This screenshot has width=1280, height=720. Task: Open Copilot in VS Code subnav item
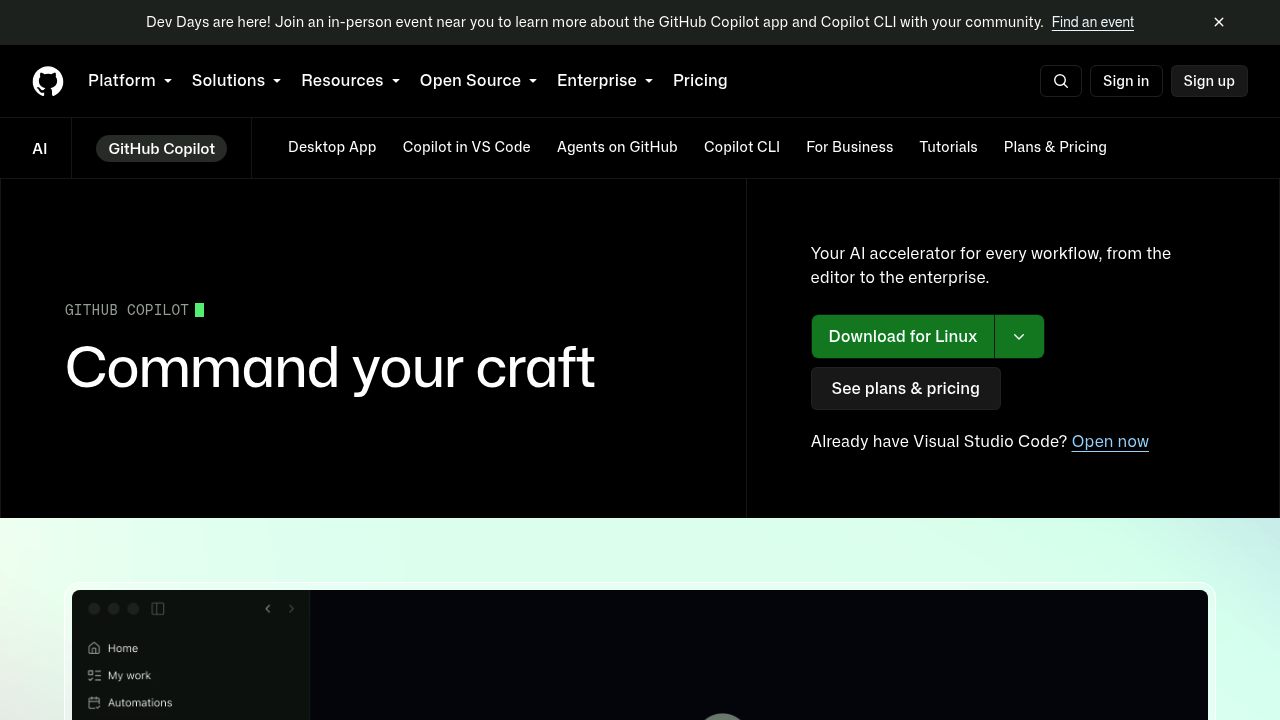click(x=467, y=147)
